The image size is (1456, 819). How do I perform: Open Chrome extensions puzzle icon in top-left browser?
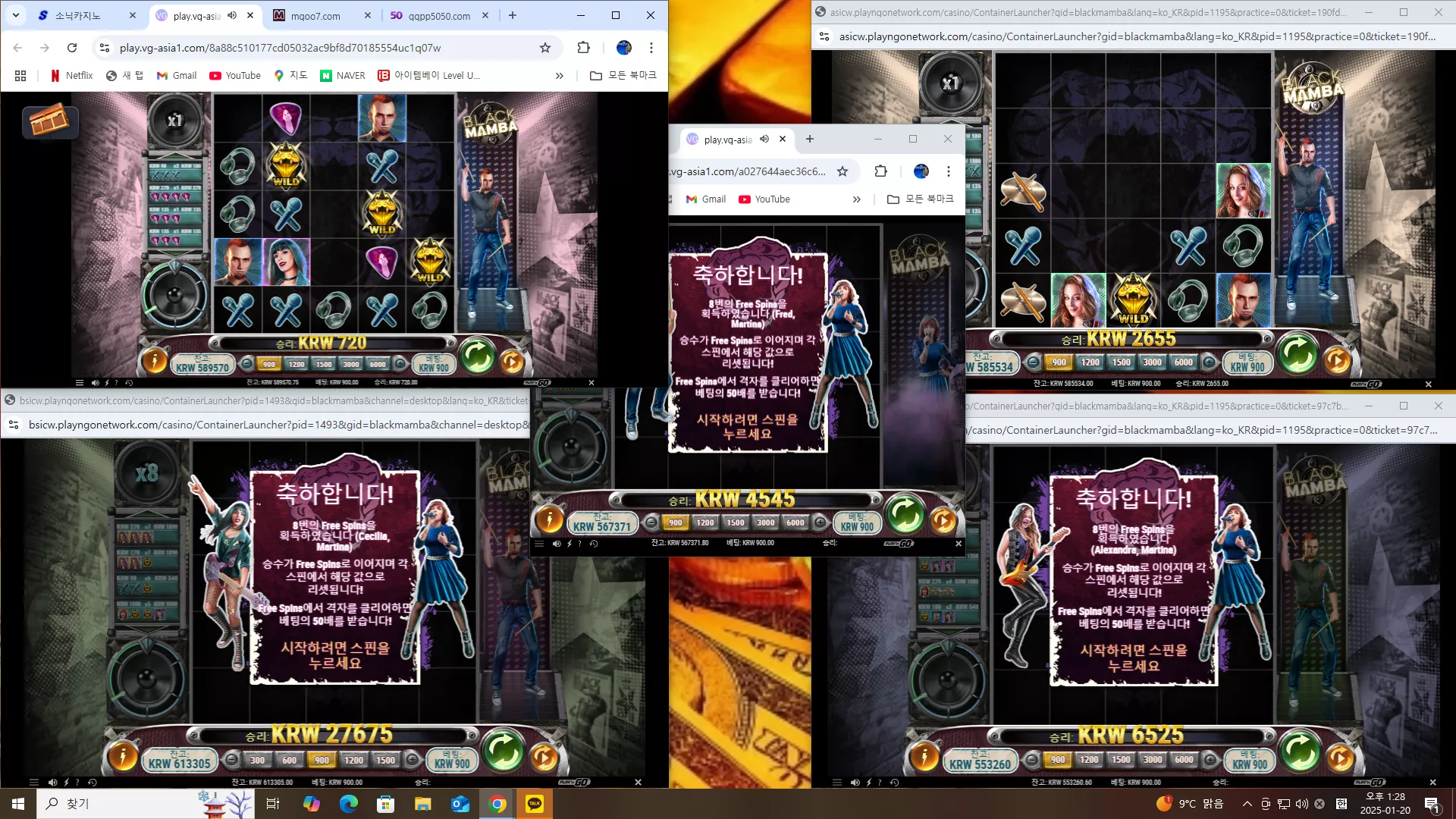pyautogui.click(x=583, y=48)
